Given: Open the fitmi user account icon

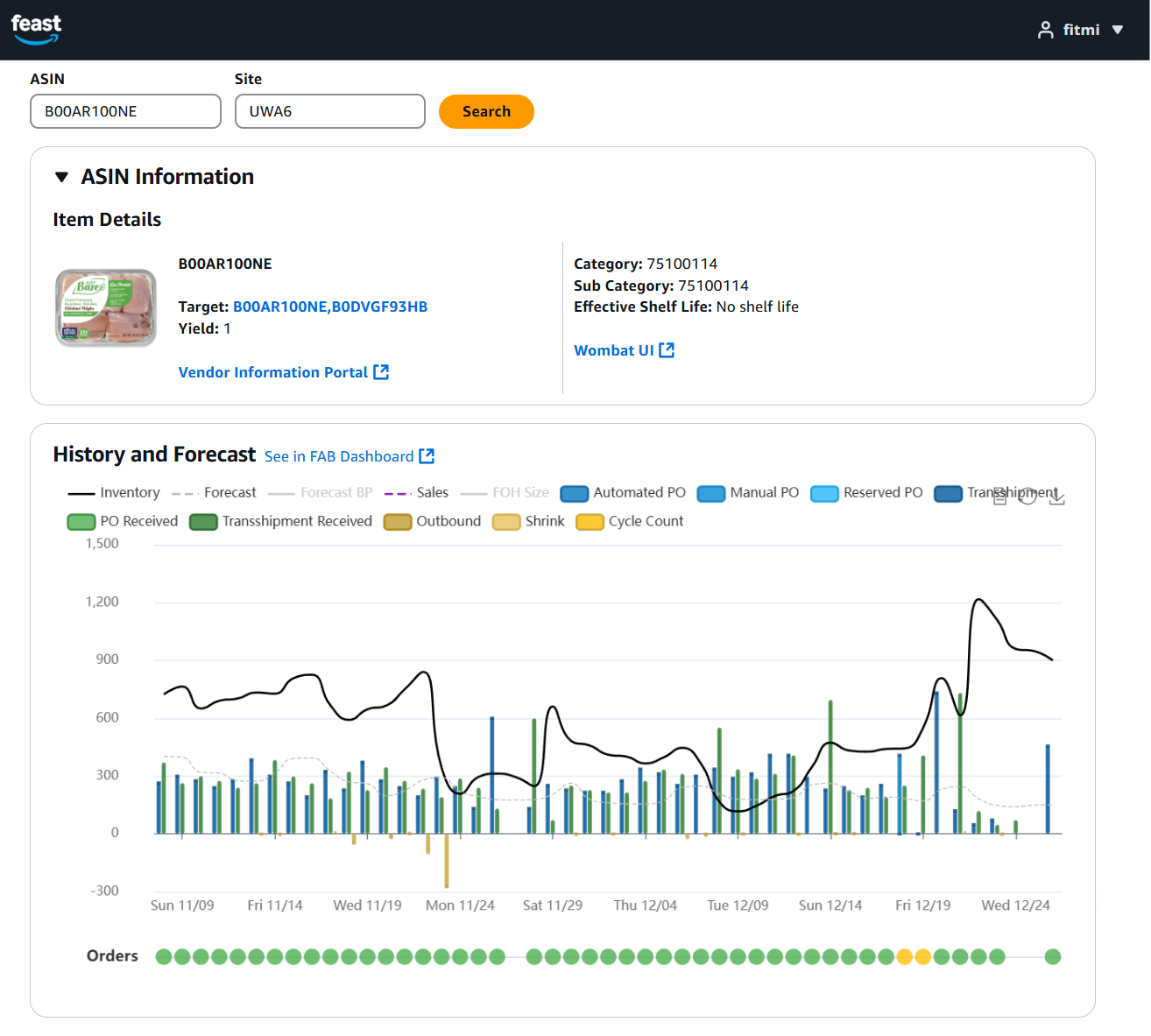Looking at the screenshot, I should (x=1045, y=30).
